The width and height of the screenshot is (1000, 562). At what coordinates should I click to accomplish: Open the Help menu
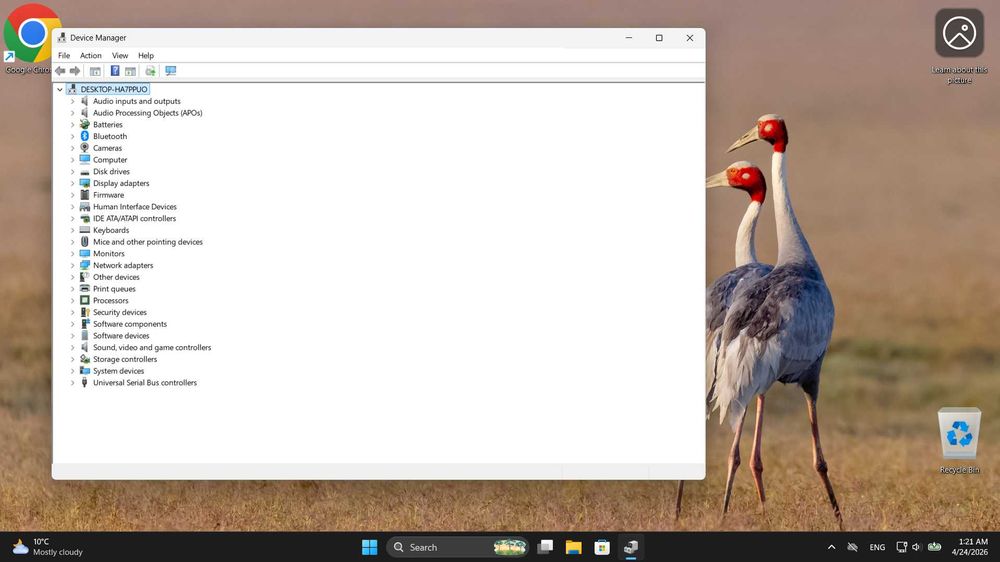[x=146, y=55]
